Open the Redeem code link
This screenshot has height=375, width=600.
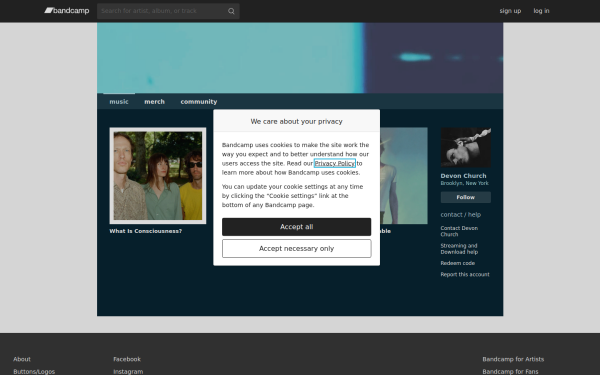click(x=458, y=263)
